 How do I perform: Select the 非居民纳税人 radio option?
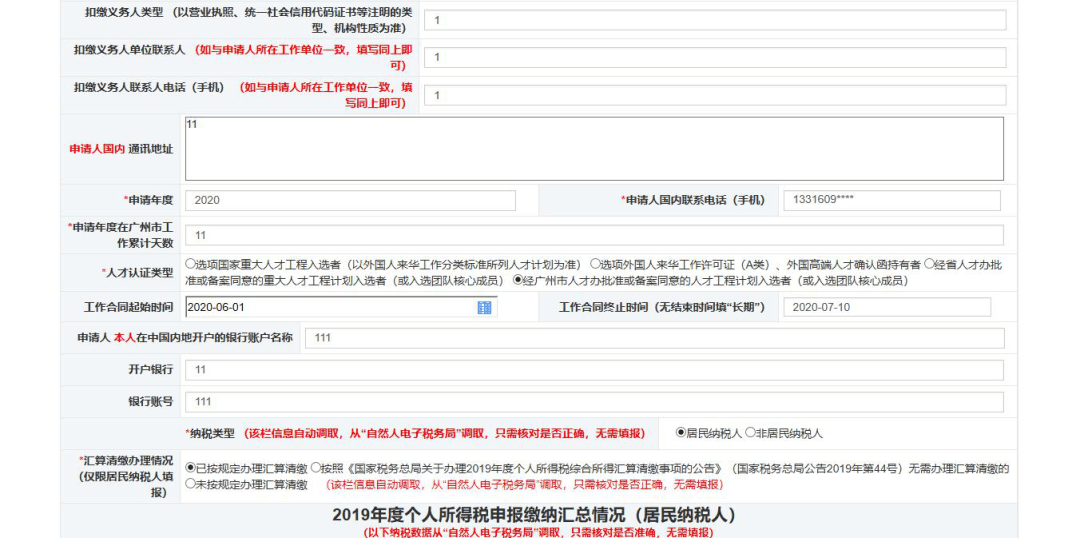pyautogui.click(x=750, y=433)
